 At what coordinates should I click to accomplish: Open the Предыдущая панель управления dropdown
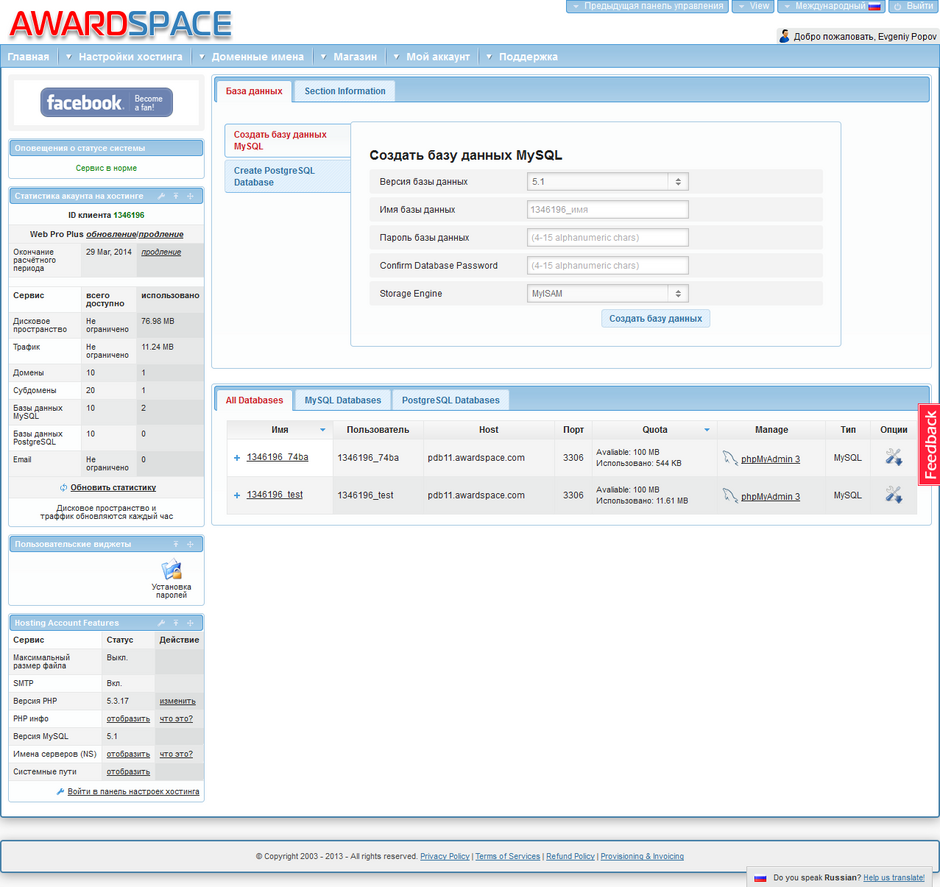click(647, 6)
